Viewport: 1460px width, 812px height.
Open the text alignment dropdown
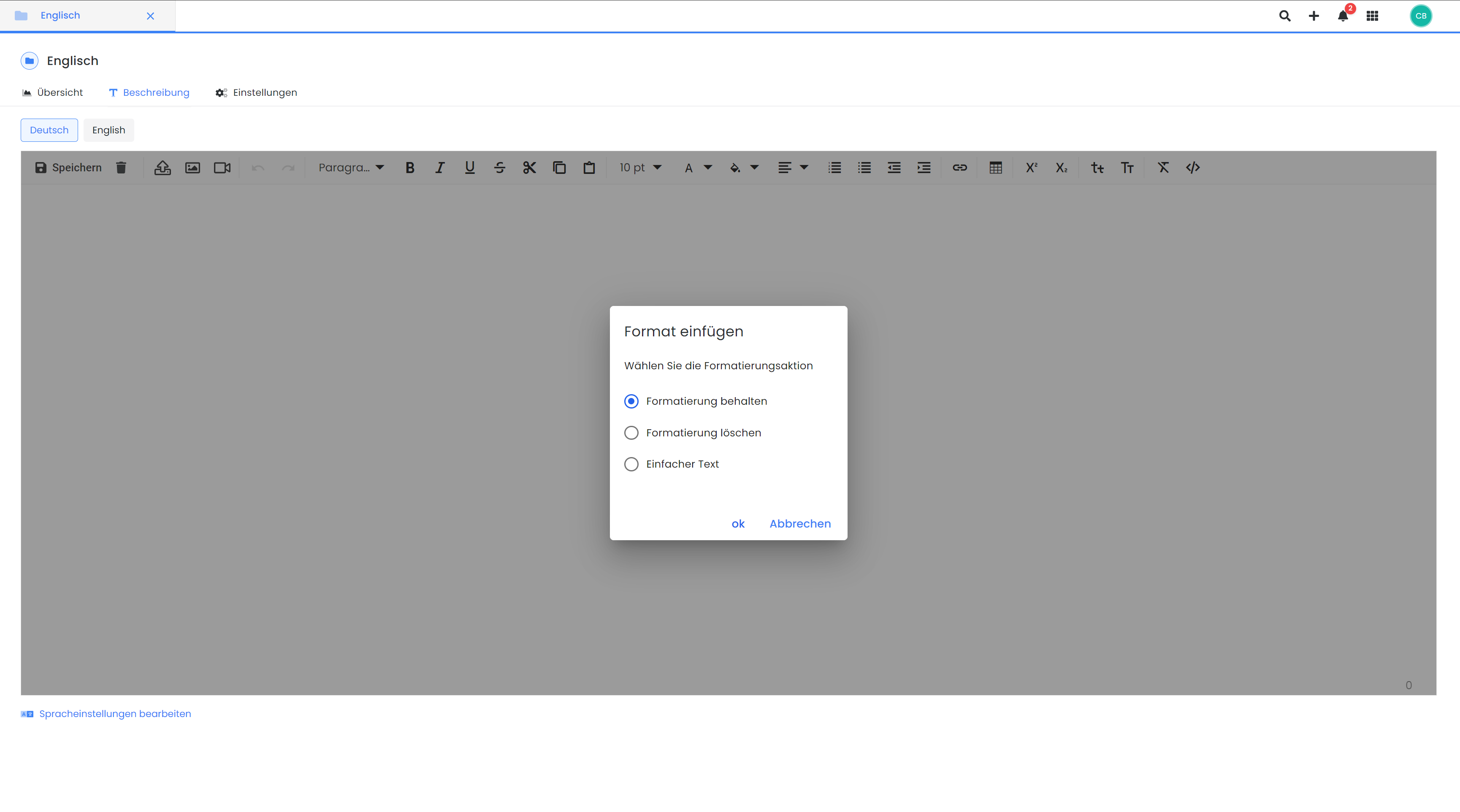(792, 167)
